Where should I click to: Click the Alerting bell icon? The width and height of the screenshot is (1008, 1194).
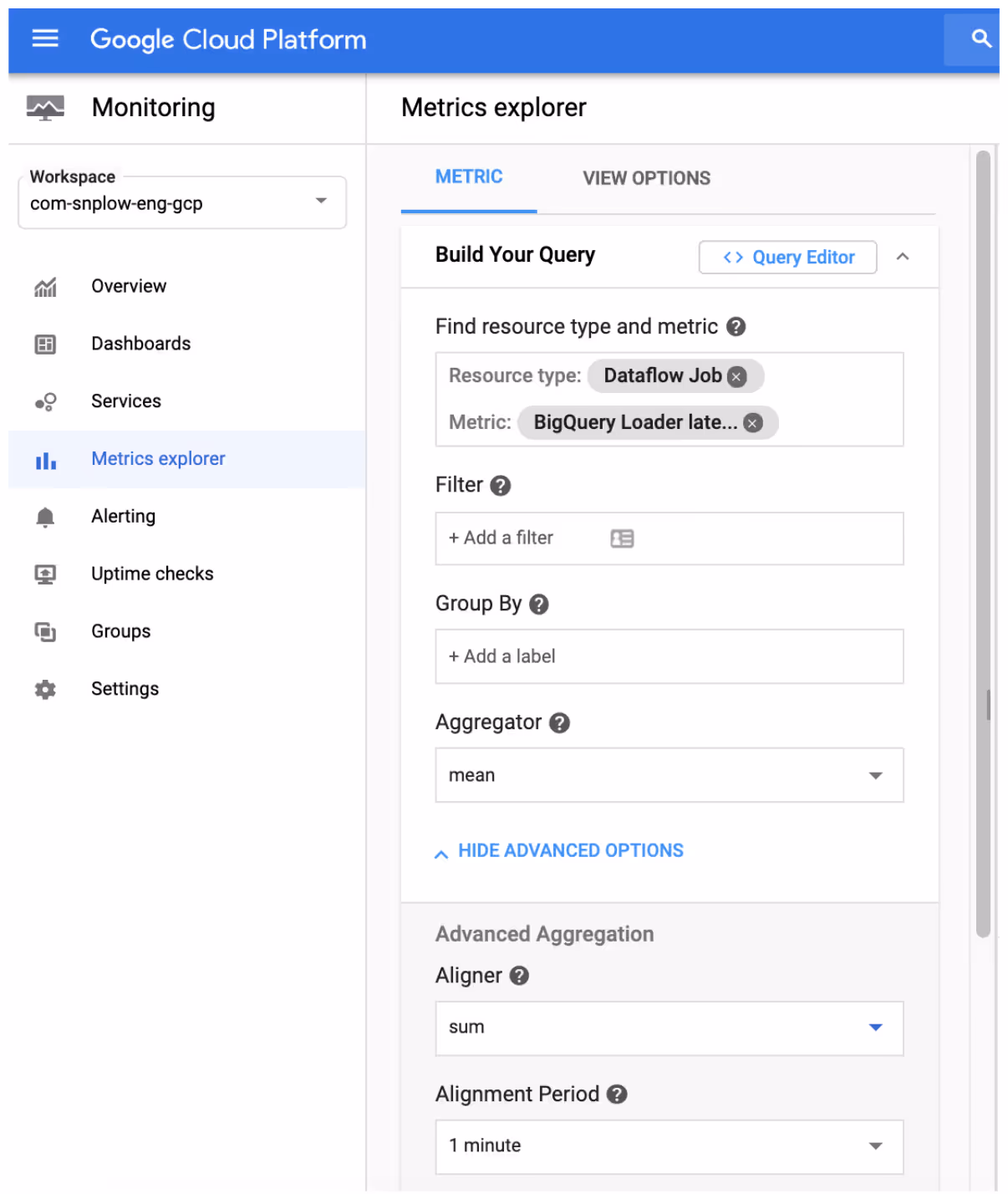pyautogui.click(x=45, y=518)
